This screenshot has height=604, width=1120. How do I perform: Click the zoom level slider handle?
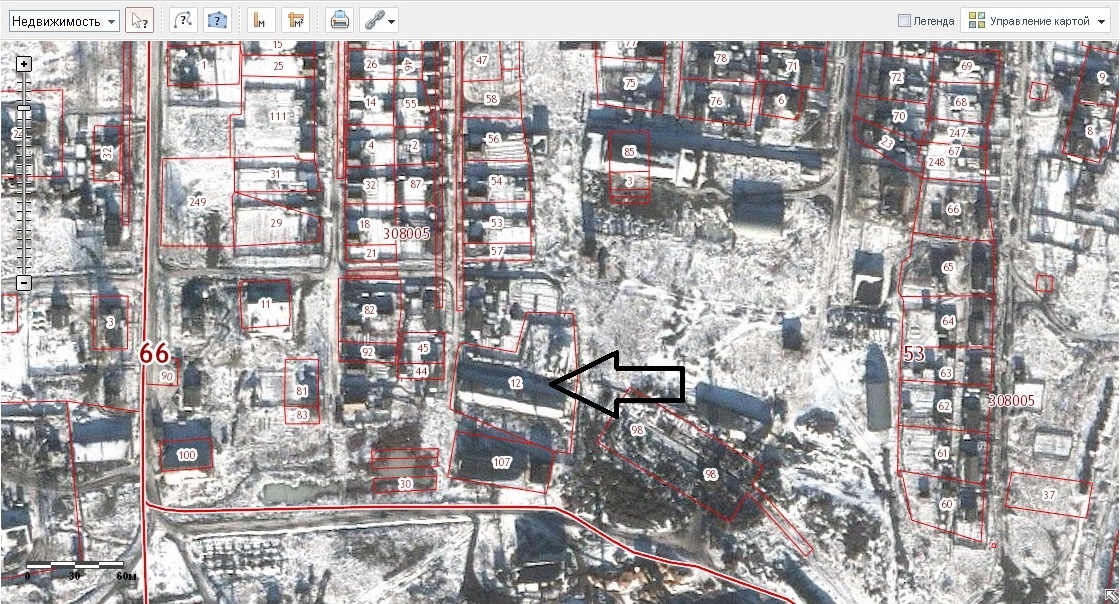(24, 108)
